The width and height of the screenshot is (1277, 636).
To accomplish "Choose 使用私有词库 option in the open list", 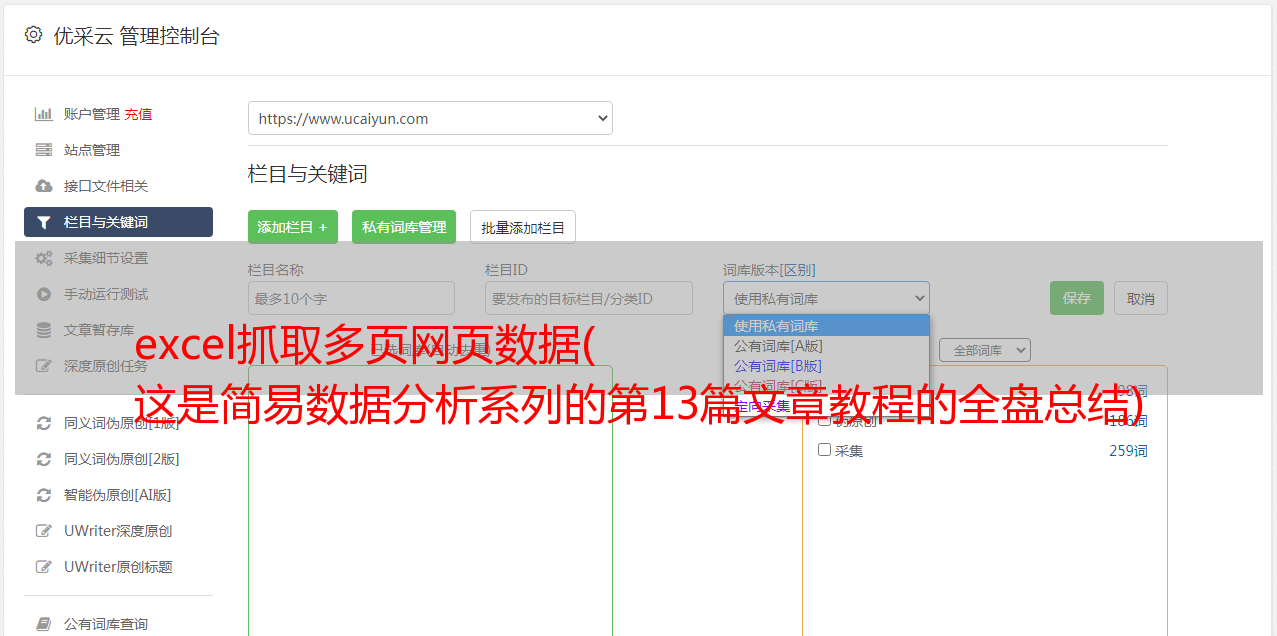I will (826, 326).
